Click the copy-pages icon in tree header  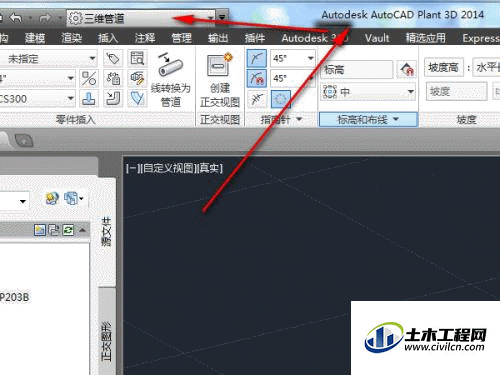(54, 230)
